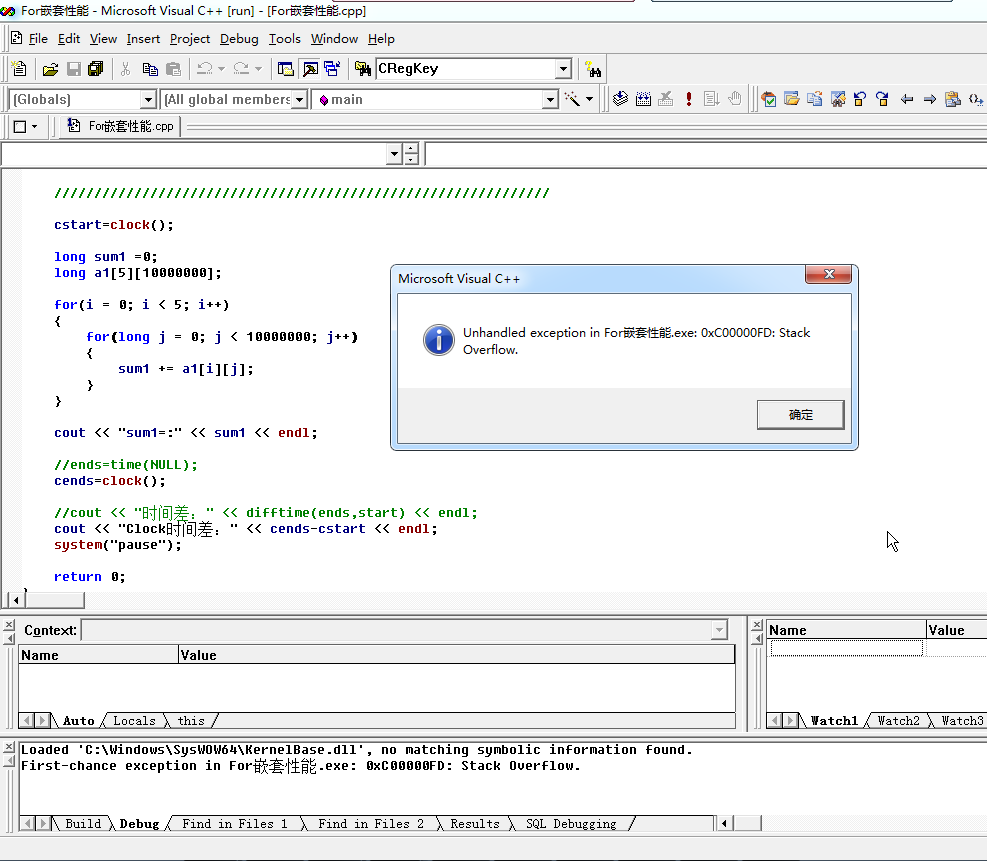Switch to the Locals tab
Screen dimensions: 987x861
[134, 720]
